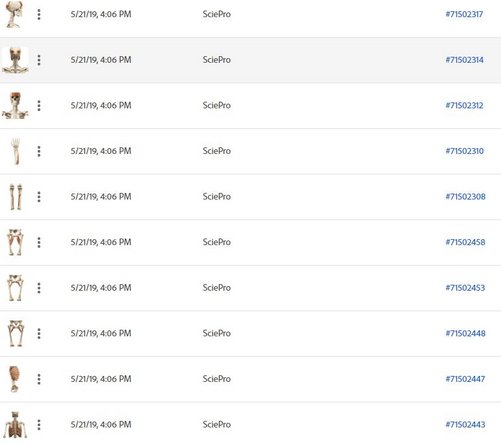This screenshot has width=501, height=444.
Task: Click the hand and forearm bones thumbnail
Action: (x=15, y=151)
